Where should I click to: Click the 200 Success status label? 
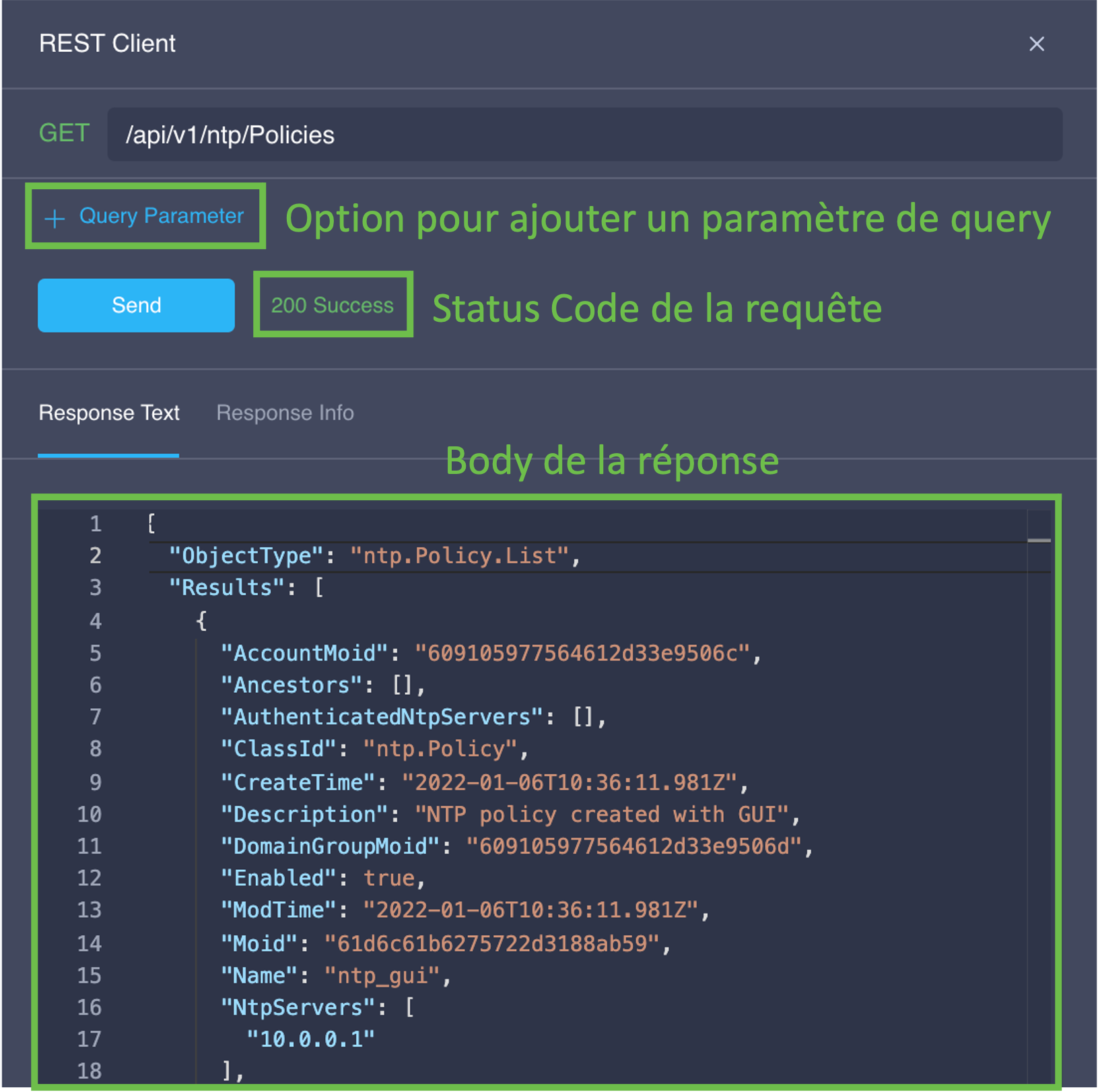tap(333, 305)
